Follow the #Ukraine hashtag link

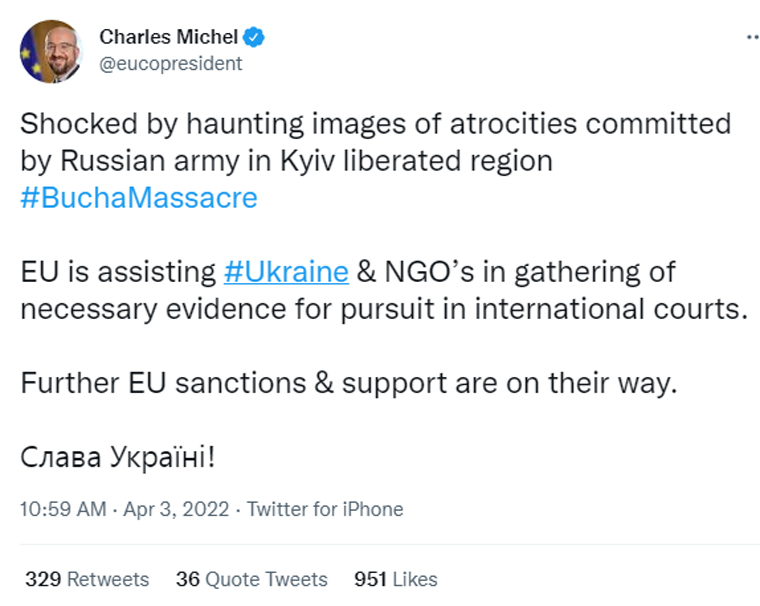[x=286, y=271]
